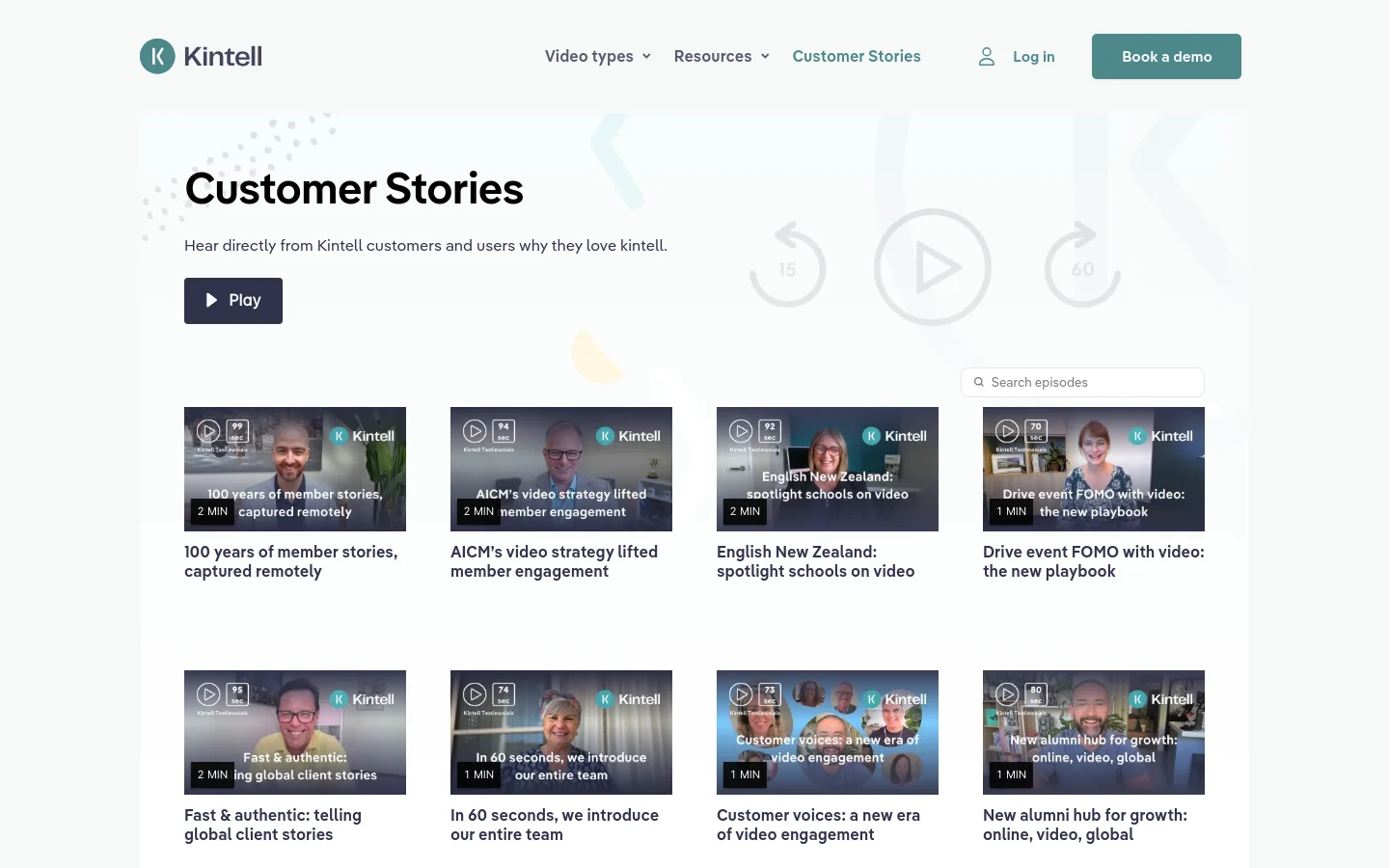1389x868 pixels.
Task: Click the large hero play circle
Action: [x=933, y=267]
